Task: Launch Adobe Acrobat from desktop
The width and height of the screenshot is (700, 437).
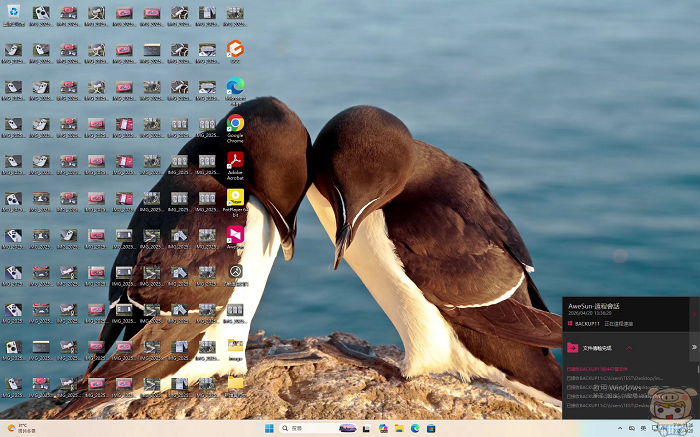Action: (235, 161)
